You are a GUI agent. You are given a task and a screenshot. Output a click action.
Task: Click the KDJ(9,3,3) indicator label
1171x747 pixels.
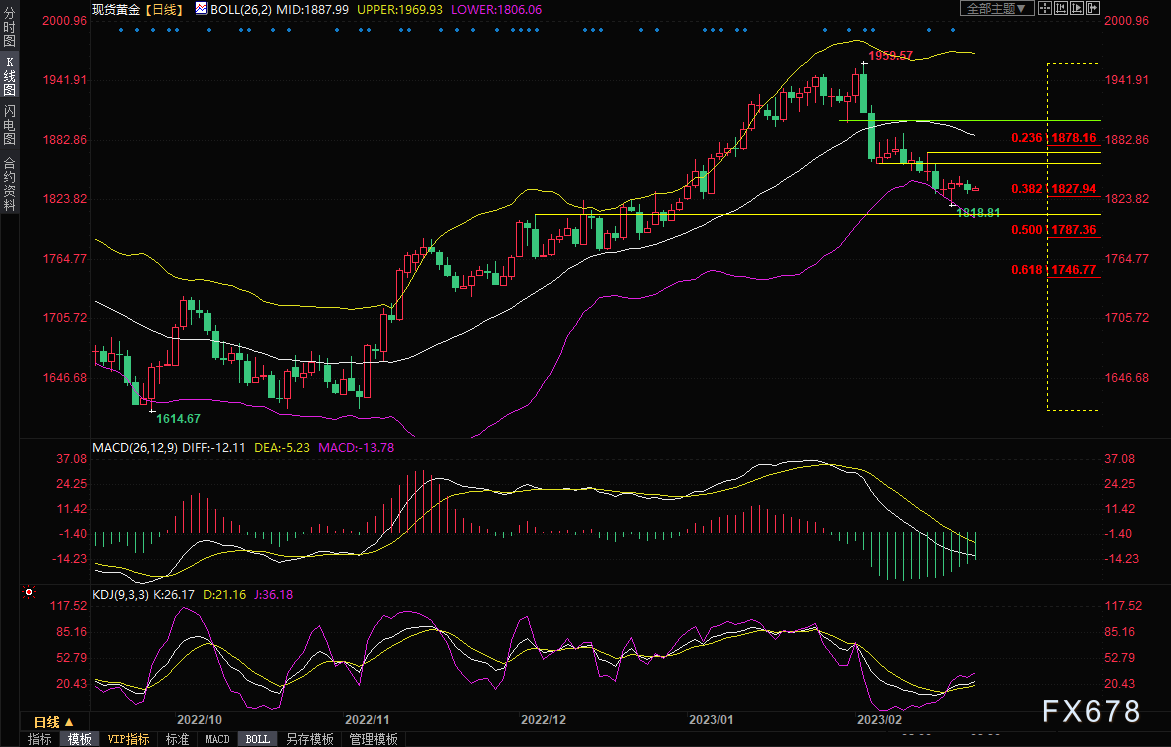[121, 595]
